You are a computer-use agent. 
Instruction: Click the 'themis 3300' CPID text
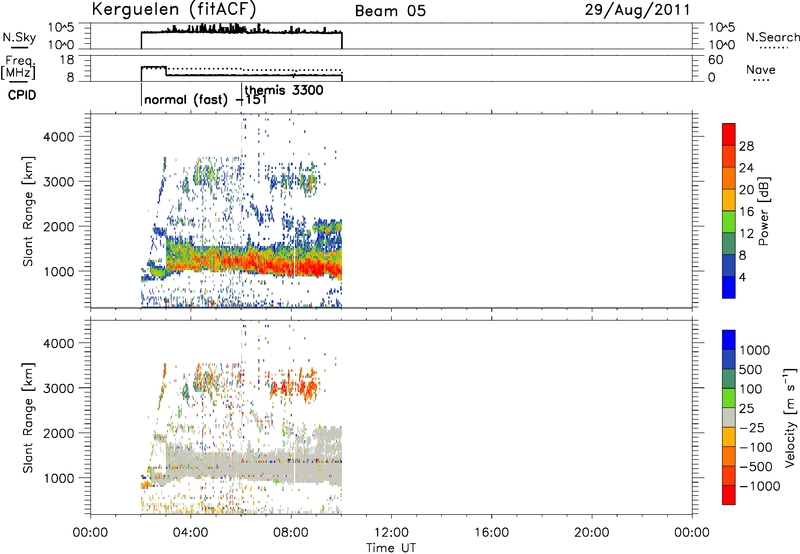[x=284, y=90]
